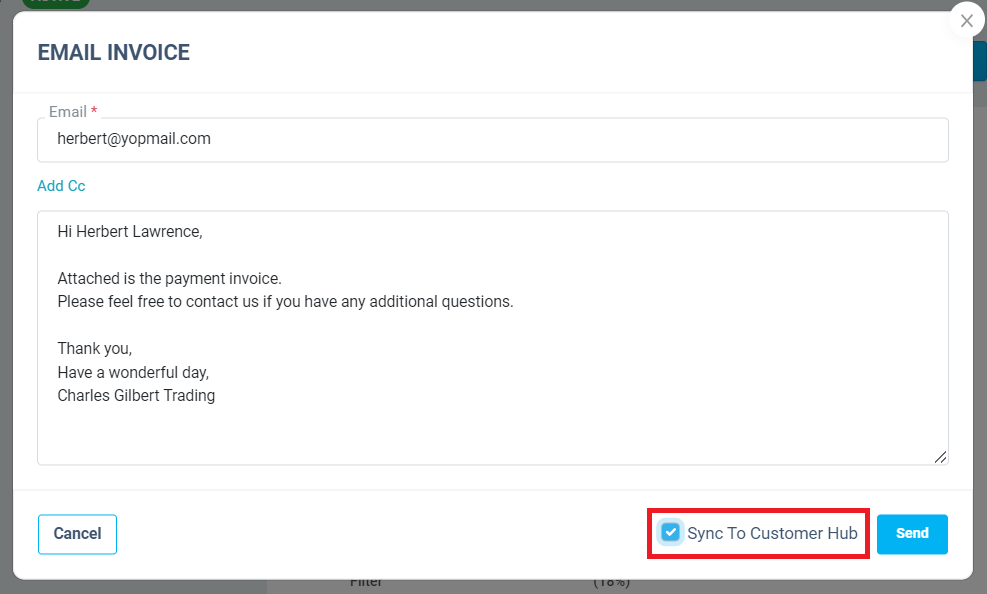Close the Email Invoice dialog
Image resolution: width=987 pixels, height=594 pixels.
click(x=966, y=21)
